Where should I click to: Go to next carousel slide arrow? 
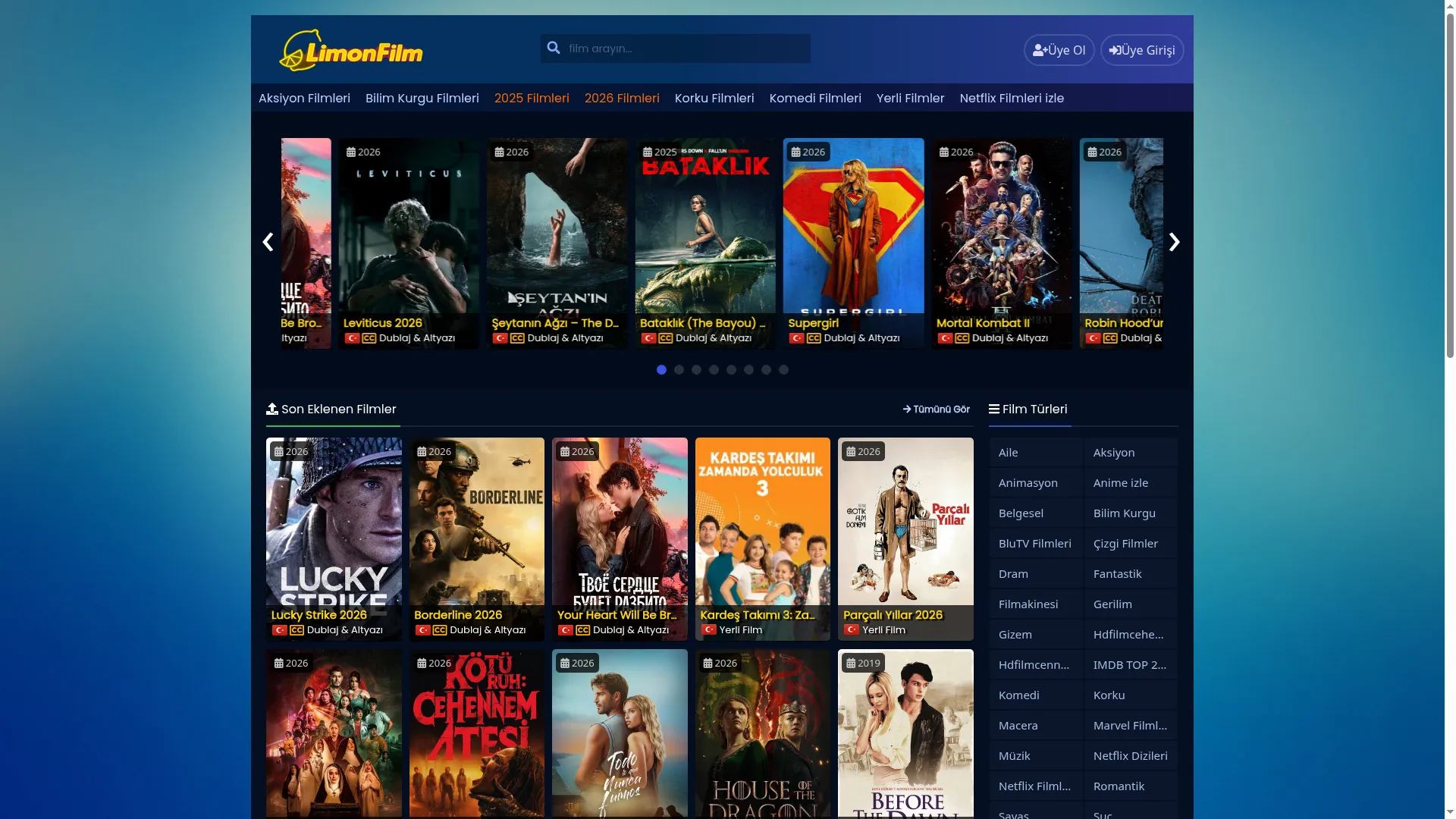(1175, 242)
